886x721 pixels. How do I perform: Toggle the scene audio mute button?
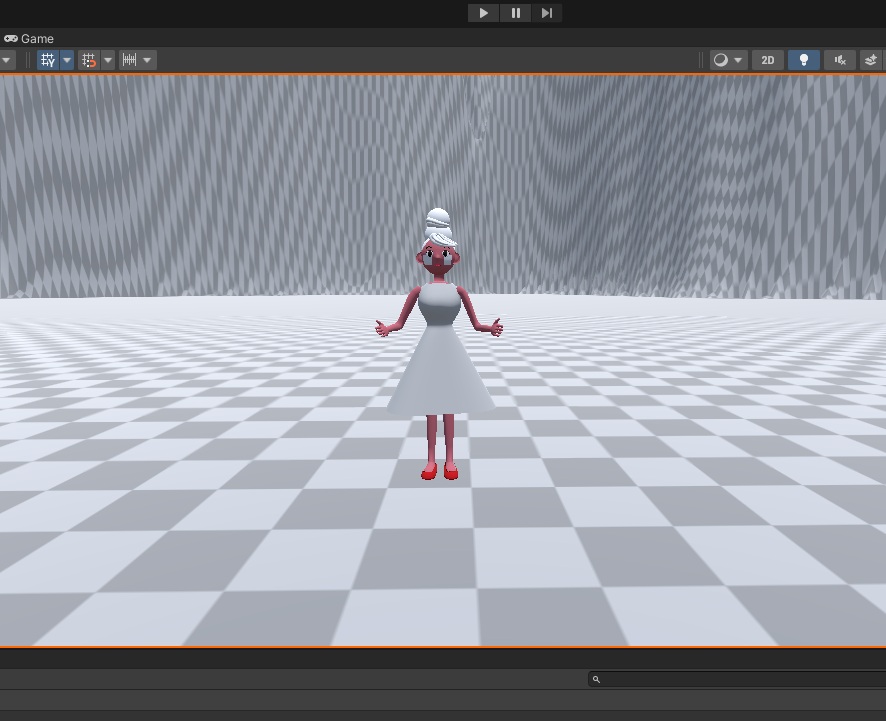tap(841, 60)
